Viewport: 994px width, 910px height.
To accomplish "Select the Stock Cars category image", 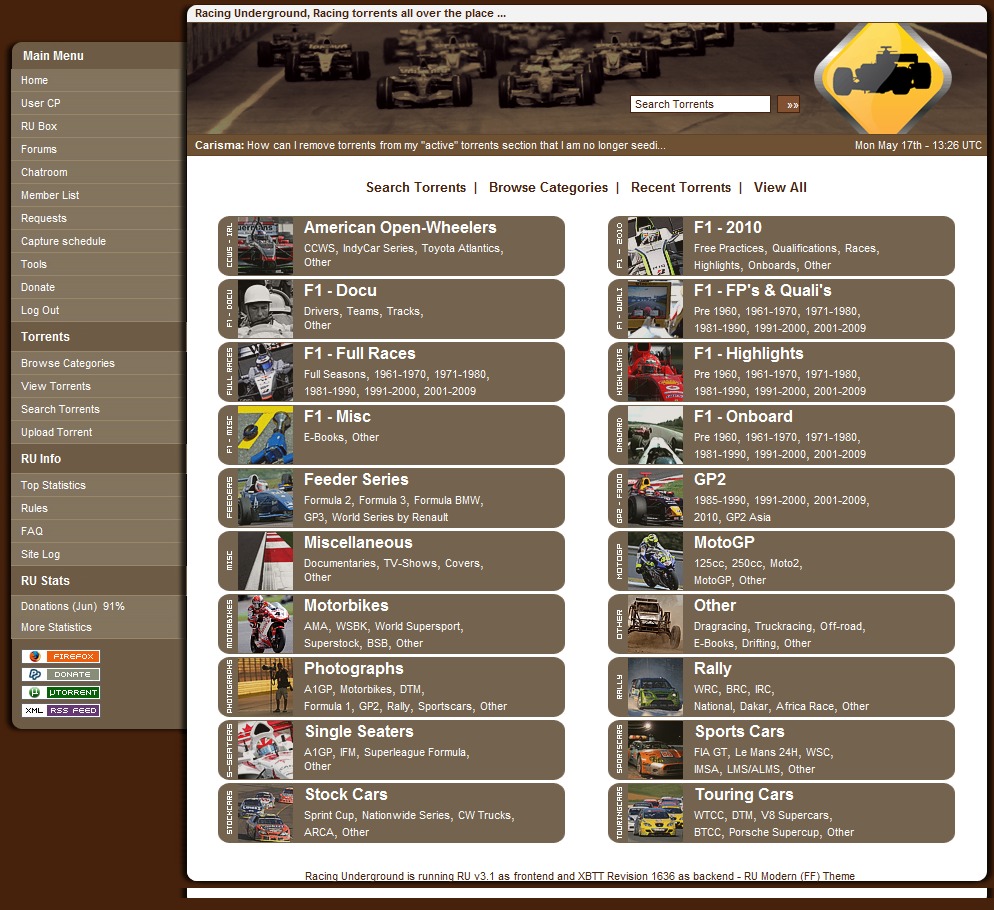I will coord(265,813).
